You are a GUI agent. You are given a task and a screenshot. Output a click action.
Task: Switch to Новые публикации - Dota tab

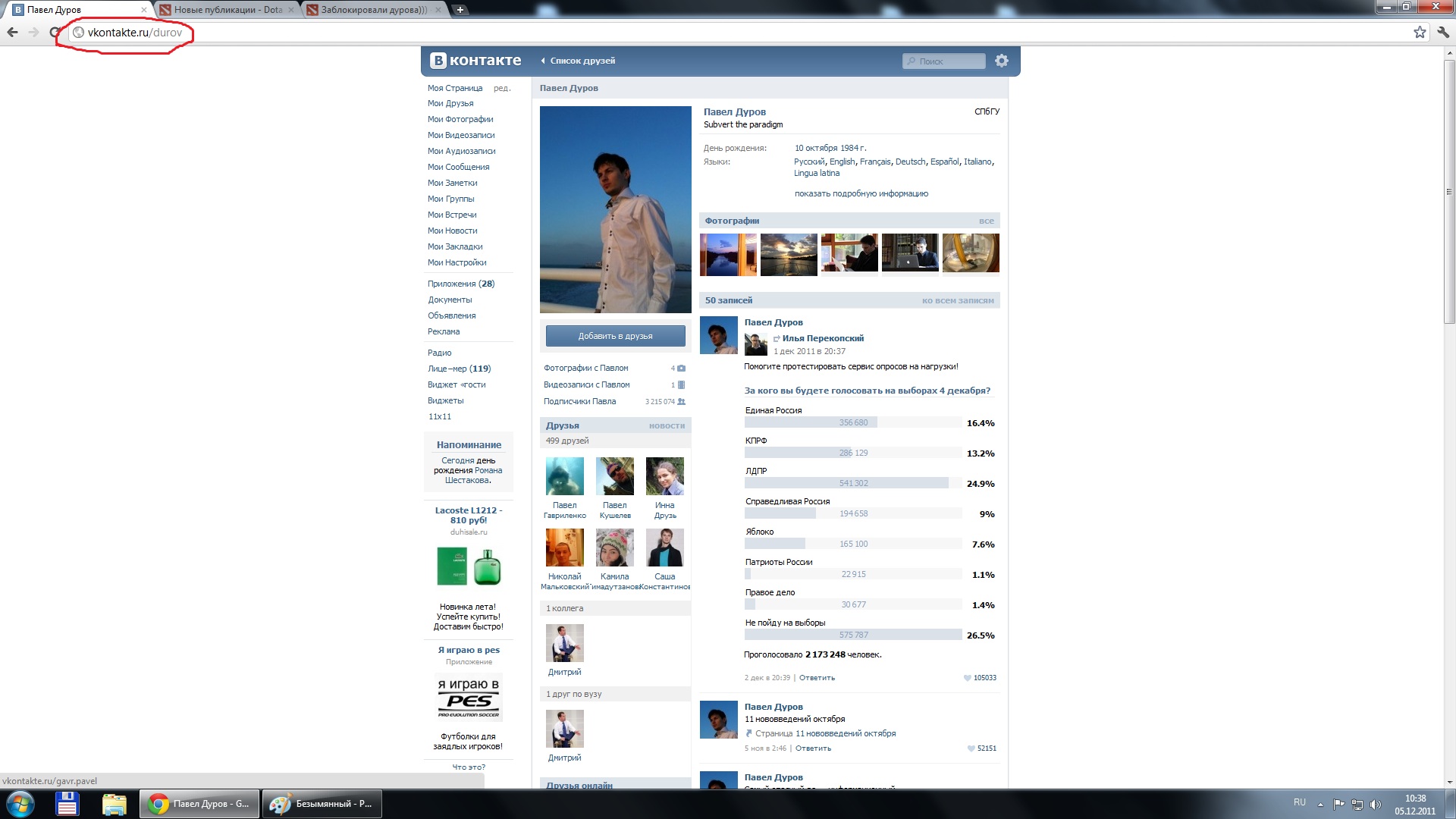[x=227, y=10]
